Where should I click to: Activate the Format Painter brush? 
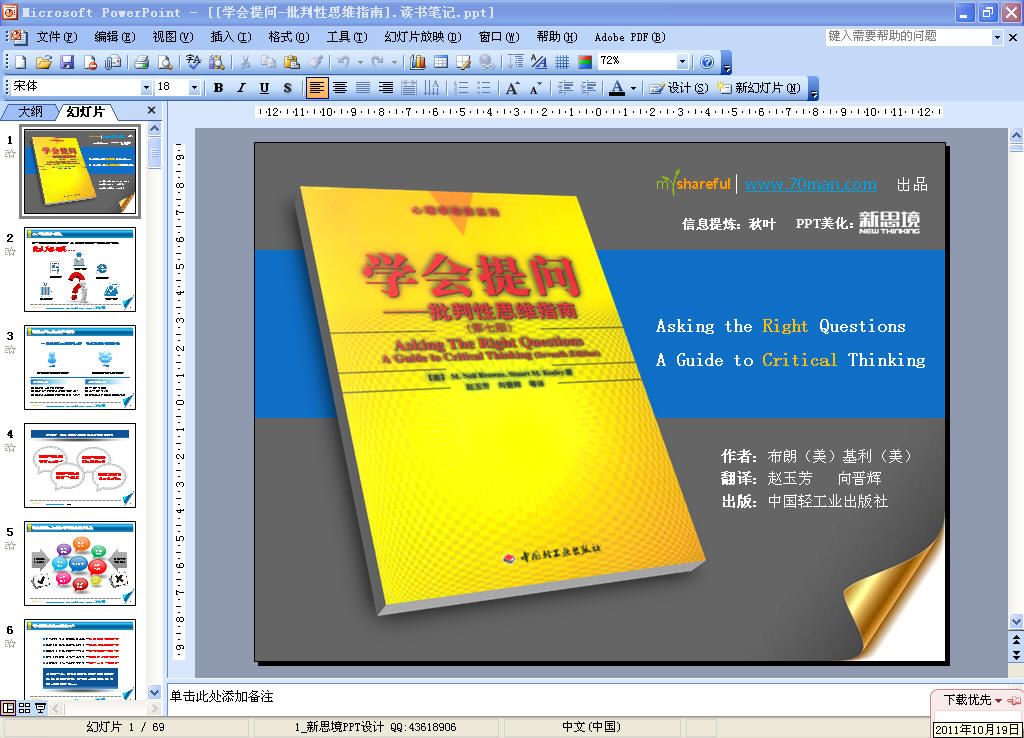tap(315, 62)
